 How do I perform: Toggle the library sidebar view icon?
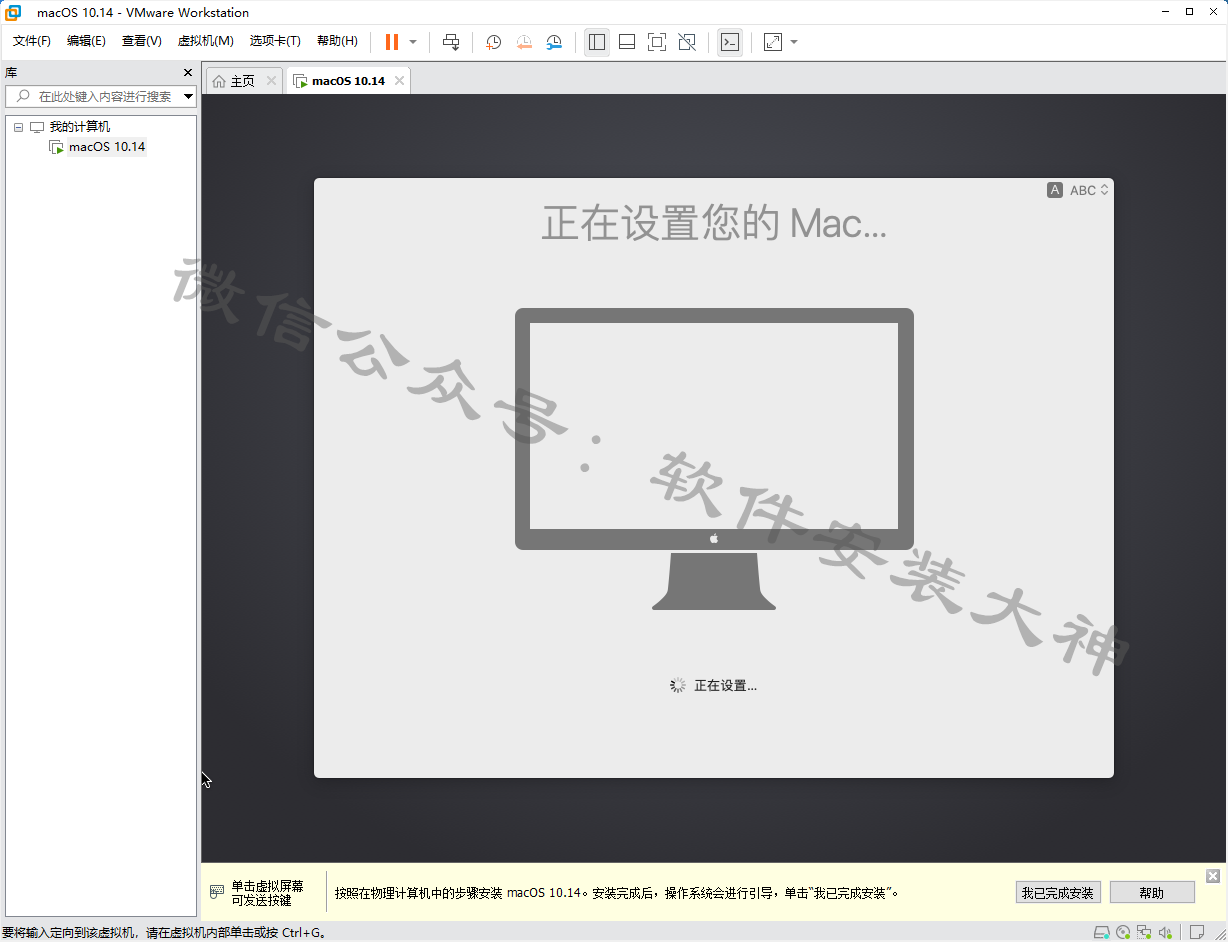click(597, 42)
